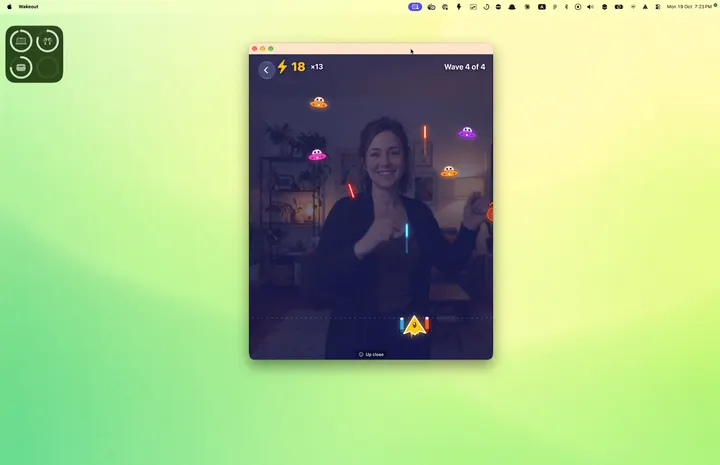Image resolution: width=720 pixels, height=465 pixels.
Task: Click the highlighted purple menu bar icon
Action: 415,6
